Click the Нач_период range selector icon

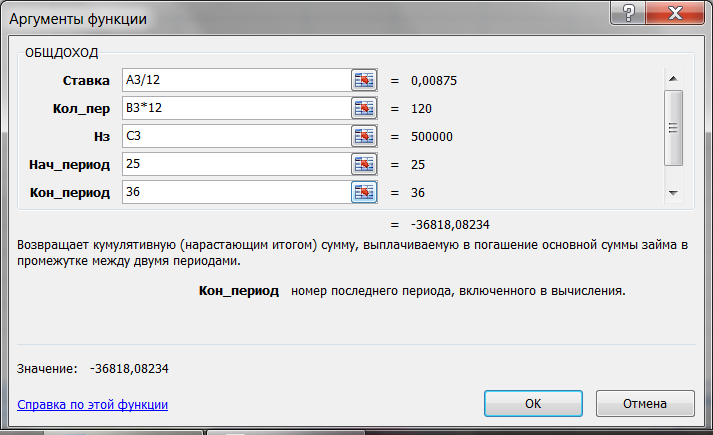point(364,165)
